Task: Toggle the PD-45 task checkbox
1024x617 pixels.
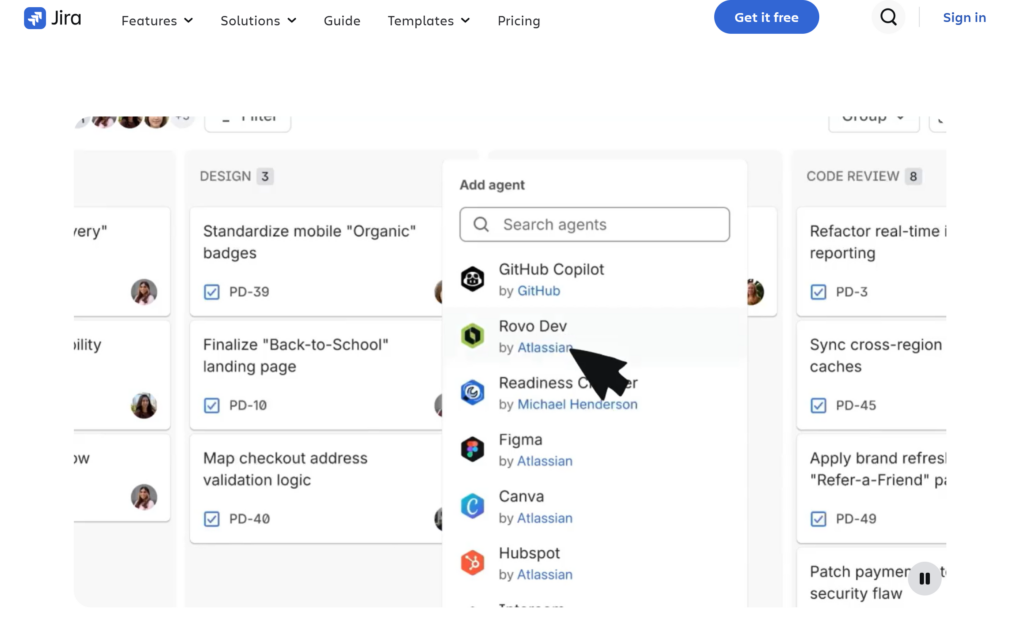Action: [x=818, y=405]
